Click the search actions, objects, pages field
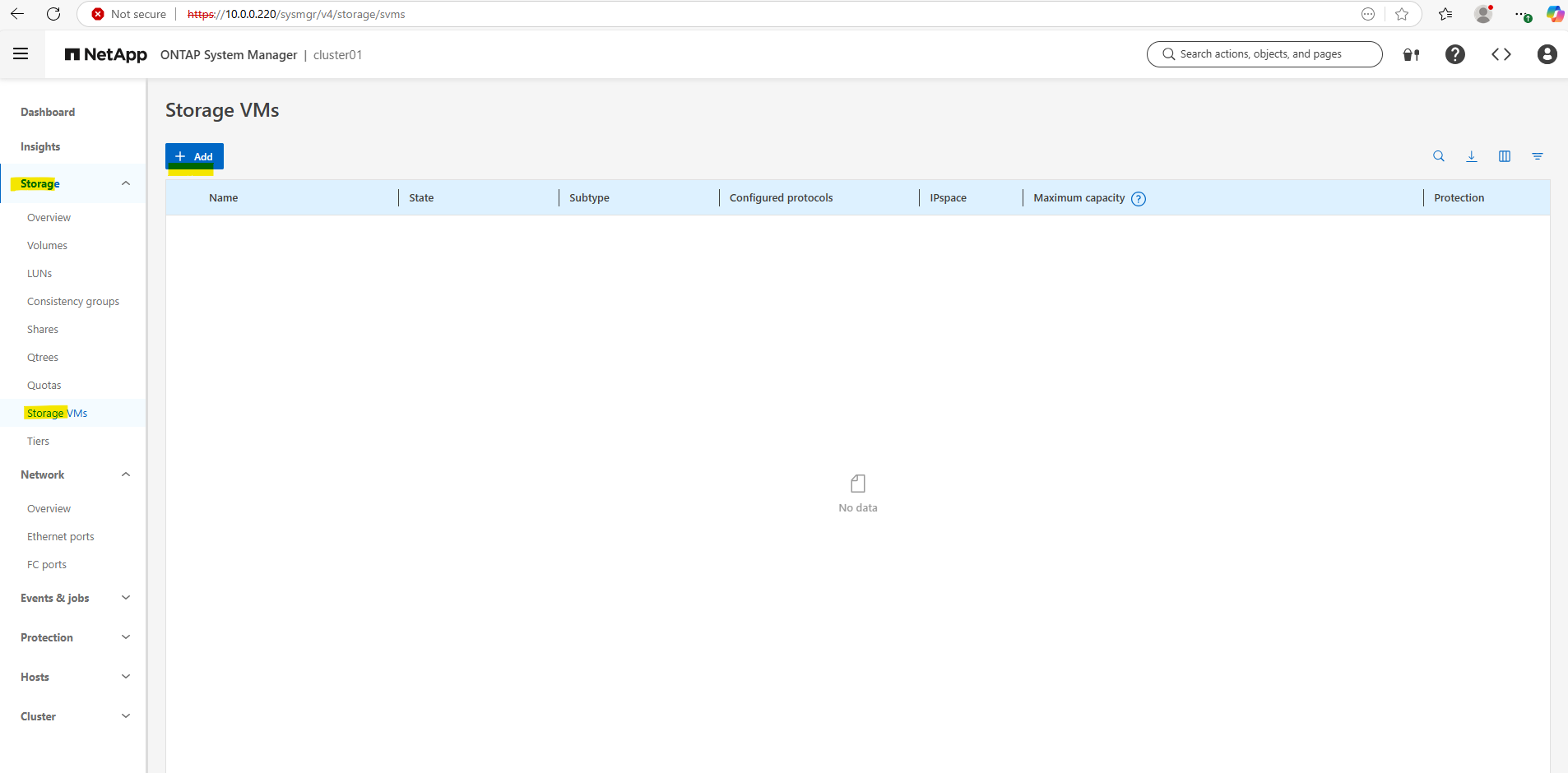 tap(1264, 54)
